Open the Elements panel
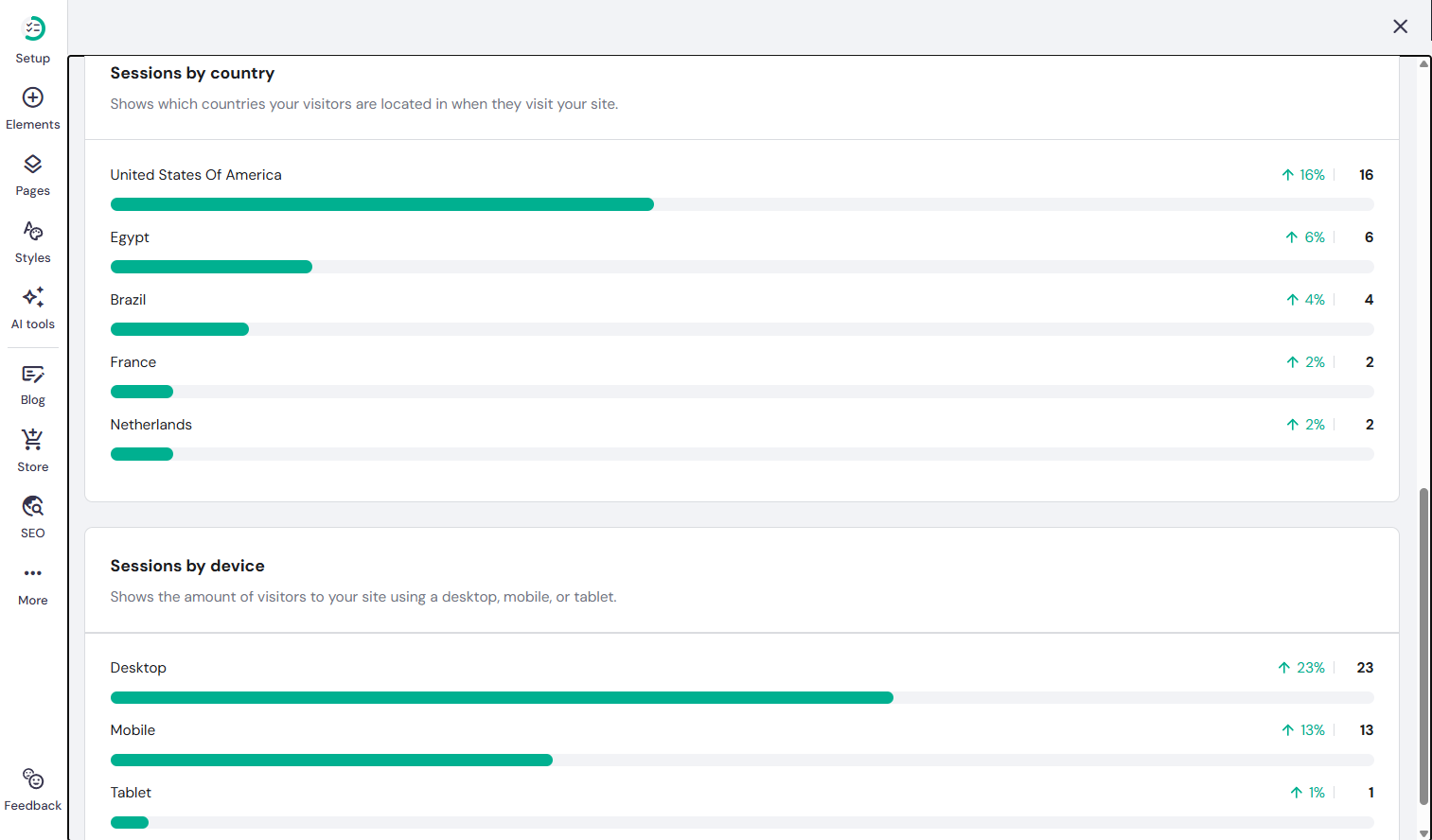The height and width of the screenshot is (840, 1432). point(33,98)
